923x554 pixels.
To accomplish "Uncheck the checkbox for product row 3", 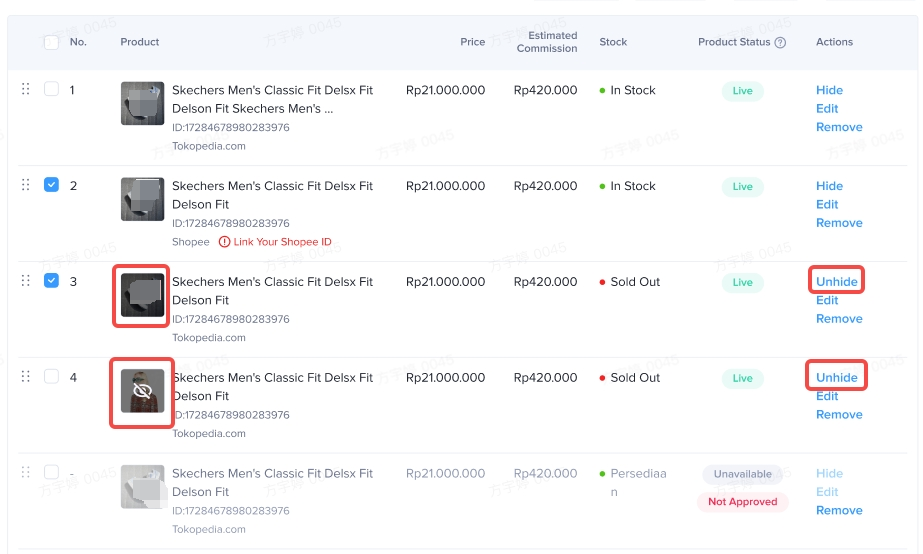I will click(51, 281).
